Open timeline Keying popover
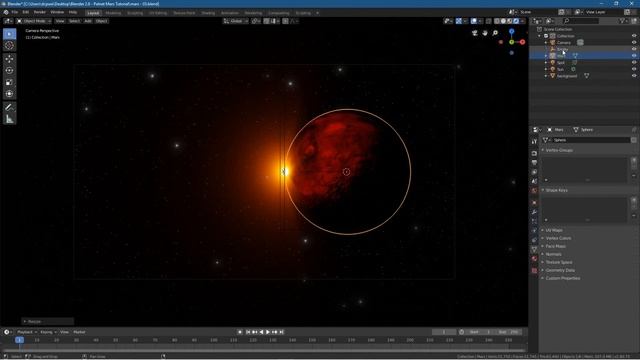Viewport: 640px width, 360px height. tap(48, 332)
